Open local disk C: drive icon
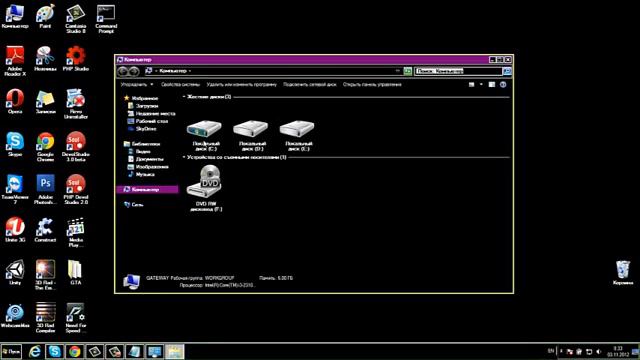 204,130
